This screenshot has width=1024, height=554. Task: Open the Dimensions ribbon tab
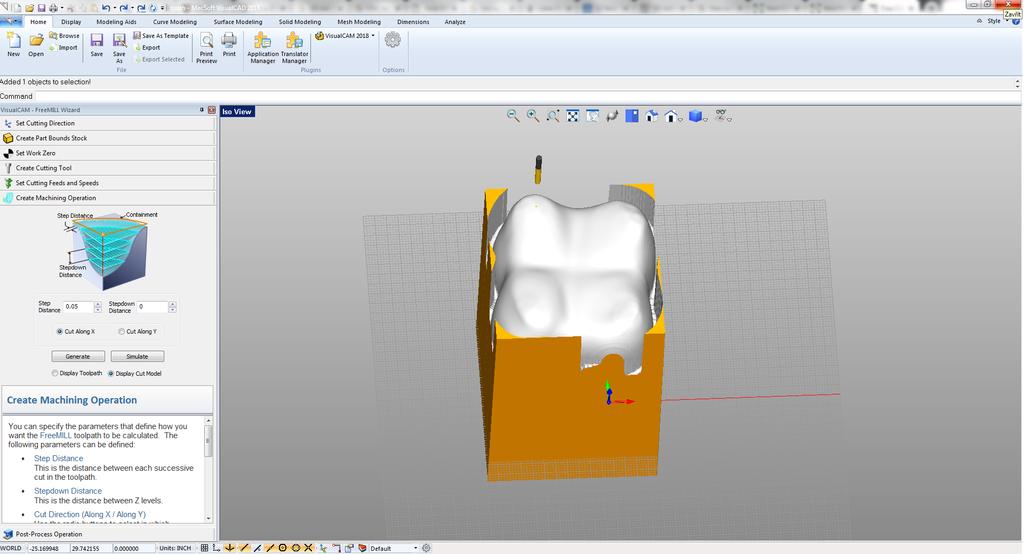413,22
